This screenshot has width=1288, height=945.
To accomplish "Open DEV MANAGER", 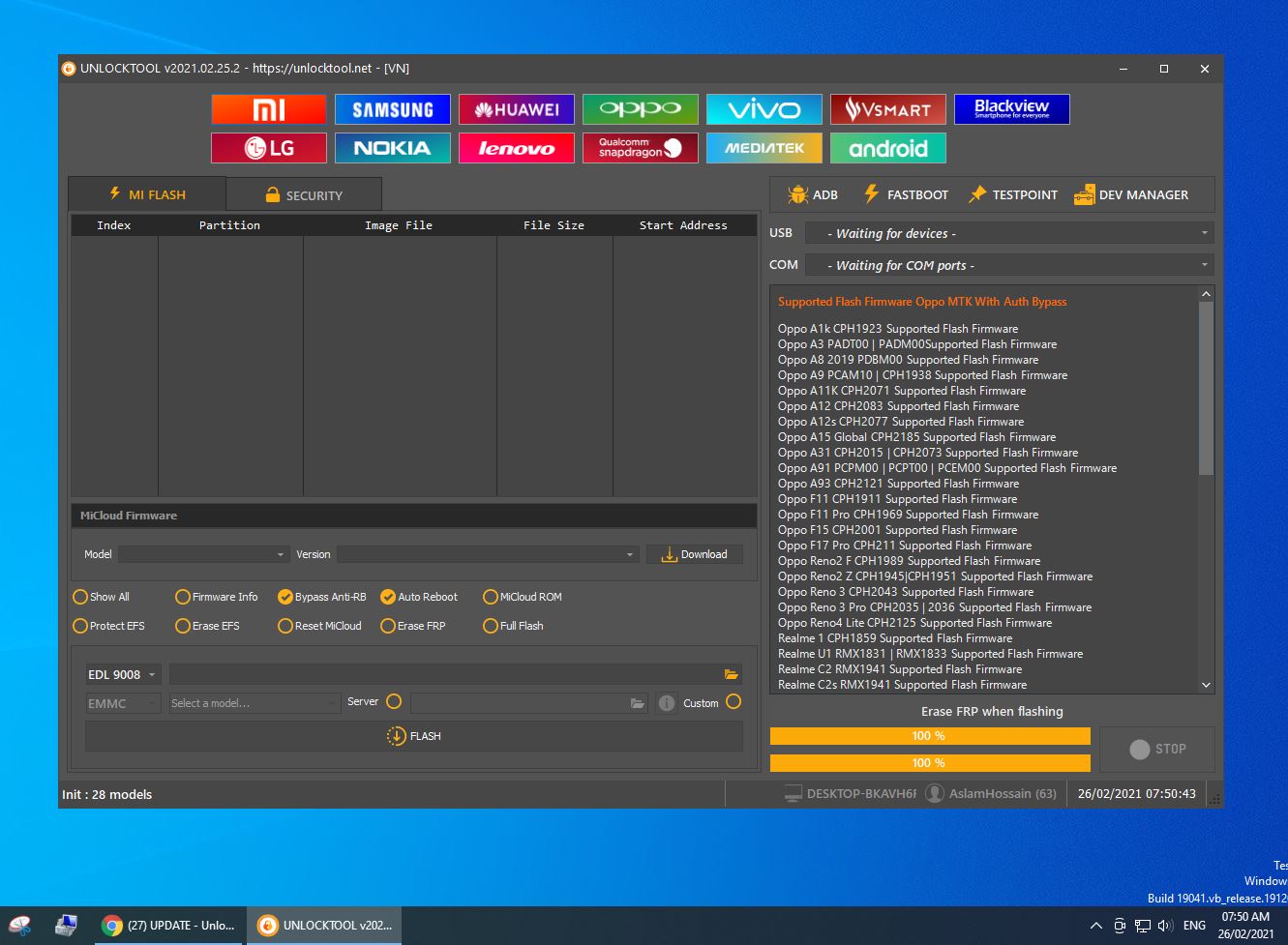I will coord(1131,194).
